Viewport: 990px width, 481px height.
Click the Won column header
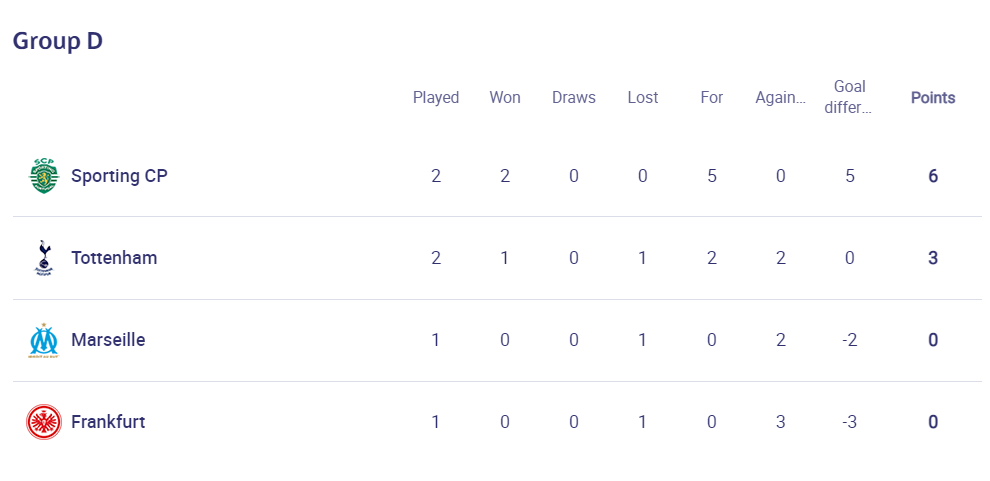(x=505, y=98)
